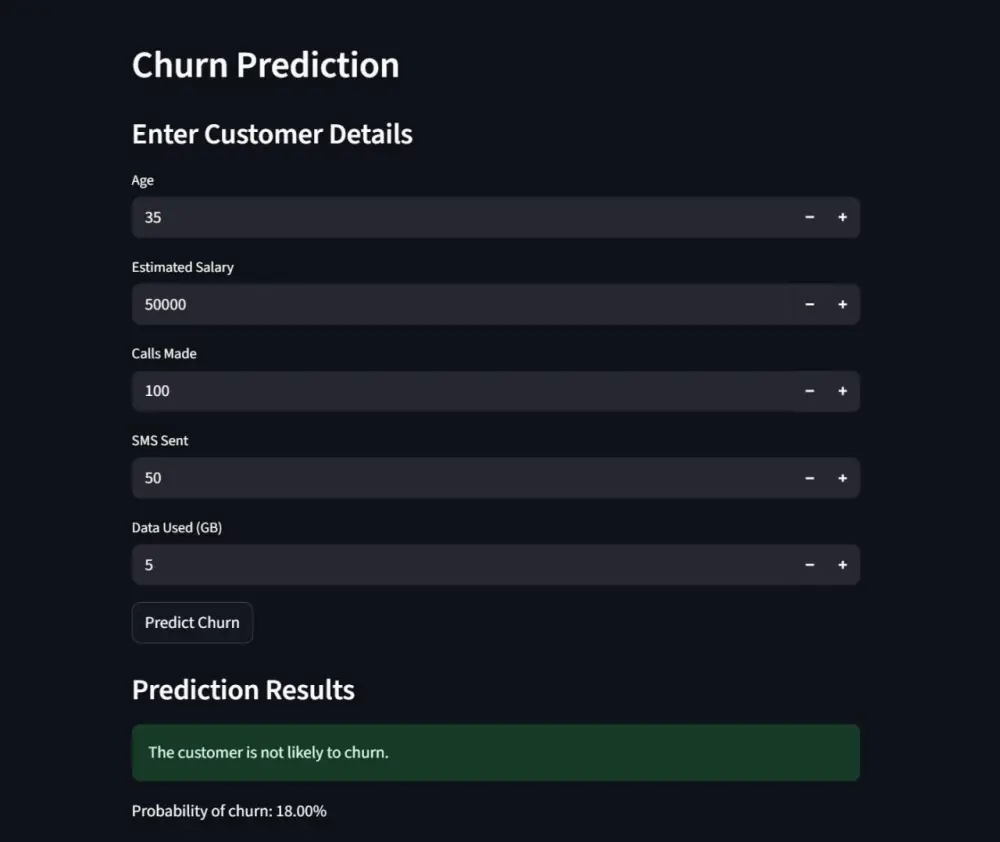The image size is (1000, 842).
Task: Select the Data Used (GB) input field
Action: [400, 564]
